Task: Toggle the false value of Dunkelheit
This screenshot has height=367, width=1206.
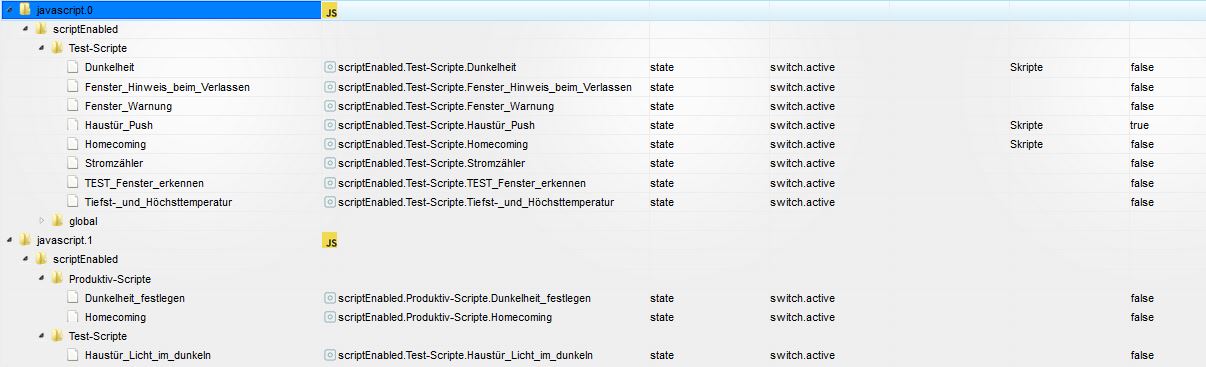Action: (x=1142, y=67)
